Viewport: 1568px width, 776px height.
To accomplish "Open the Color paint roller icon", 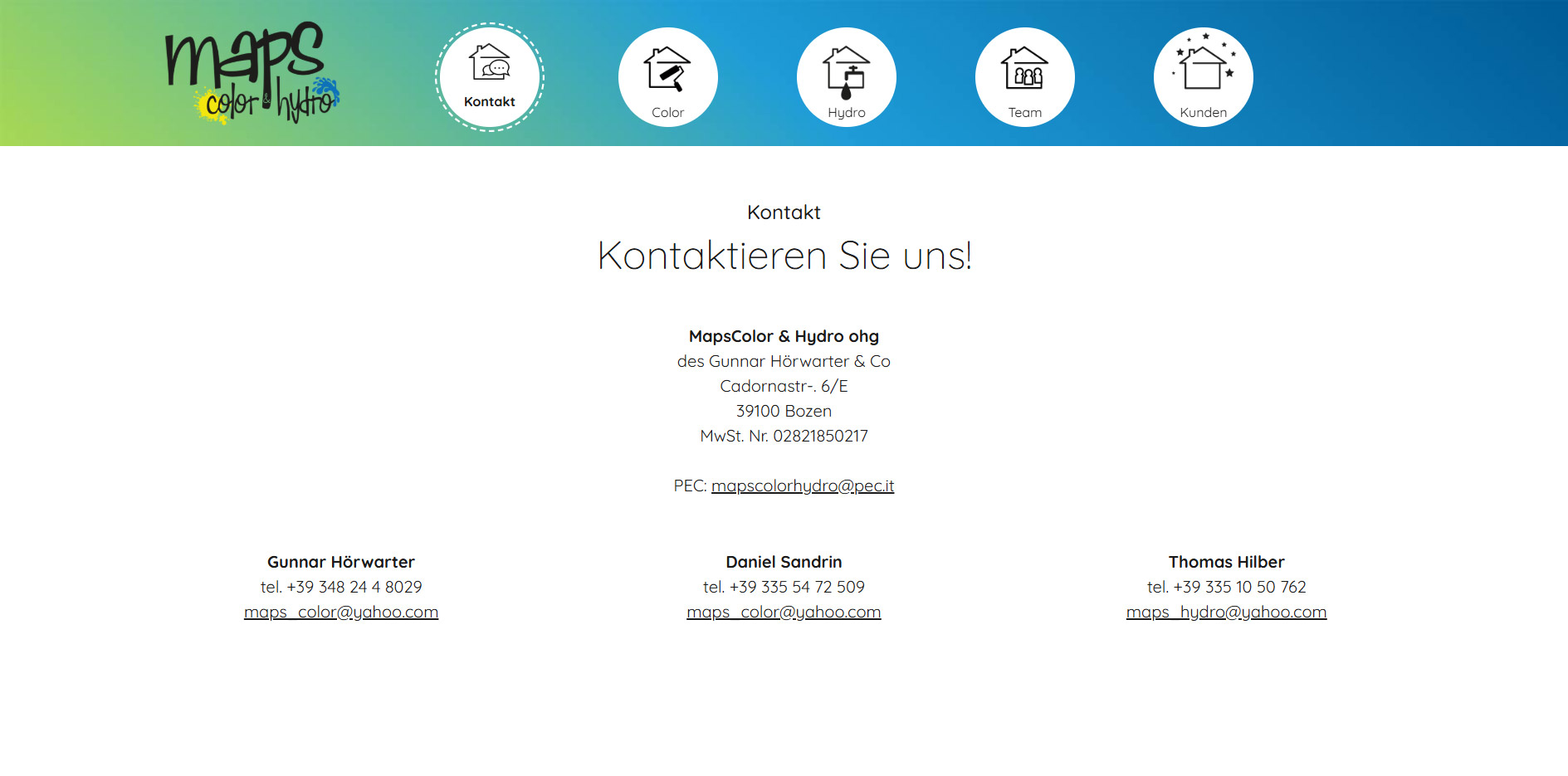I will [667, 68].
